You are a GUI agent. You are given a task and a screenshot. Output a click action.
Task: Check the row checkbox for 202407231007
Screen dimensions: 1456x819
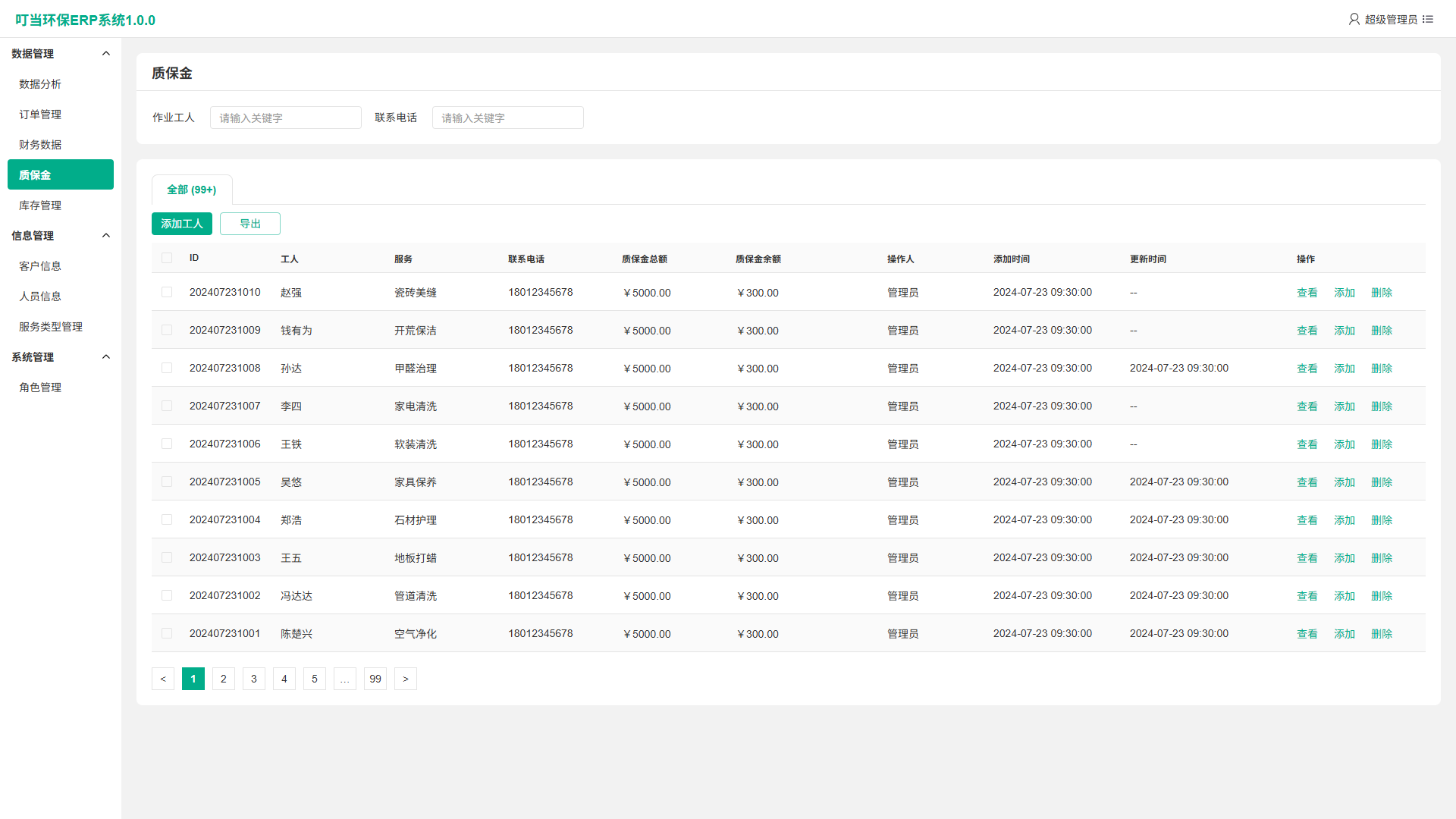[x=167, y=406]
